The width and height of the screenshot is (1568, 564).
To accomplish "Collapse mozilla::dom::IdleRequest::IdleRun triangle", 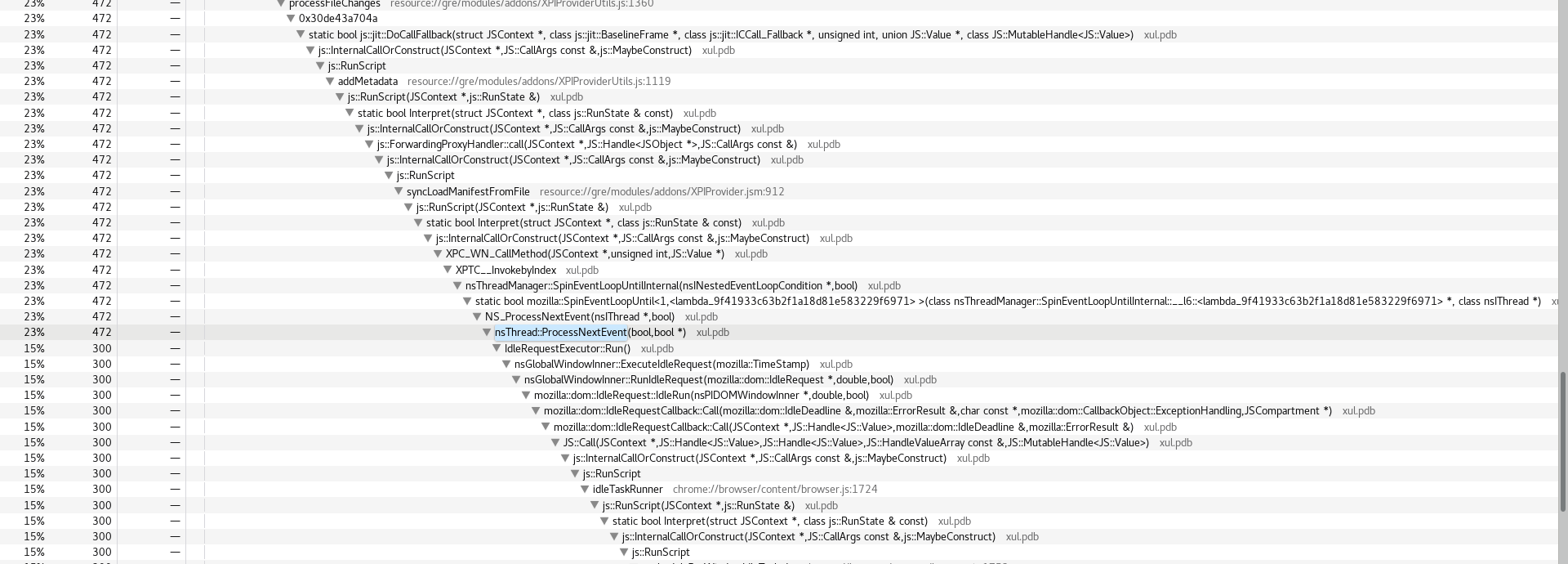I will pos(526,395).
